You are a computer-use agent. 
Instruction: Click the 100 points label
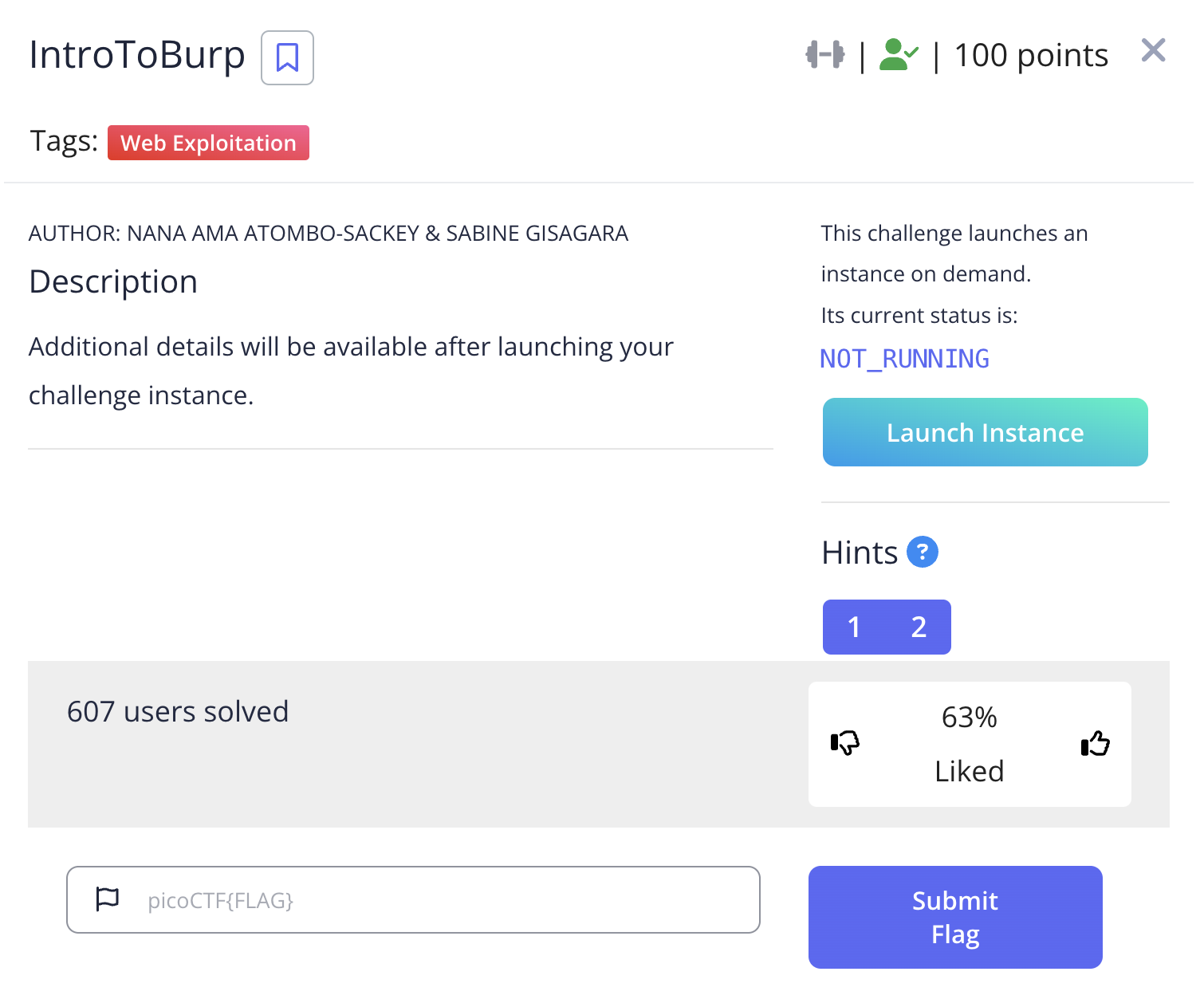(x=1031, y=55)
